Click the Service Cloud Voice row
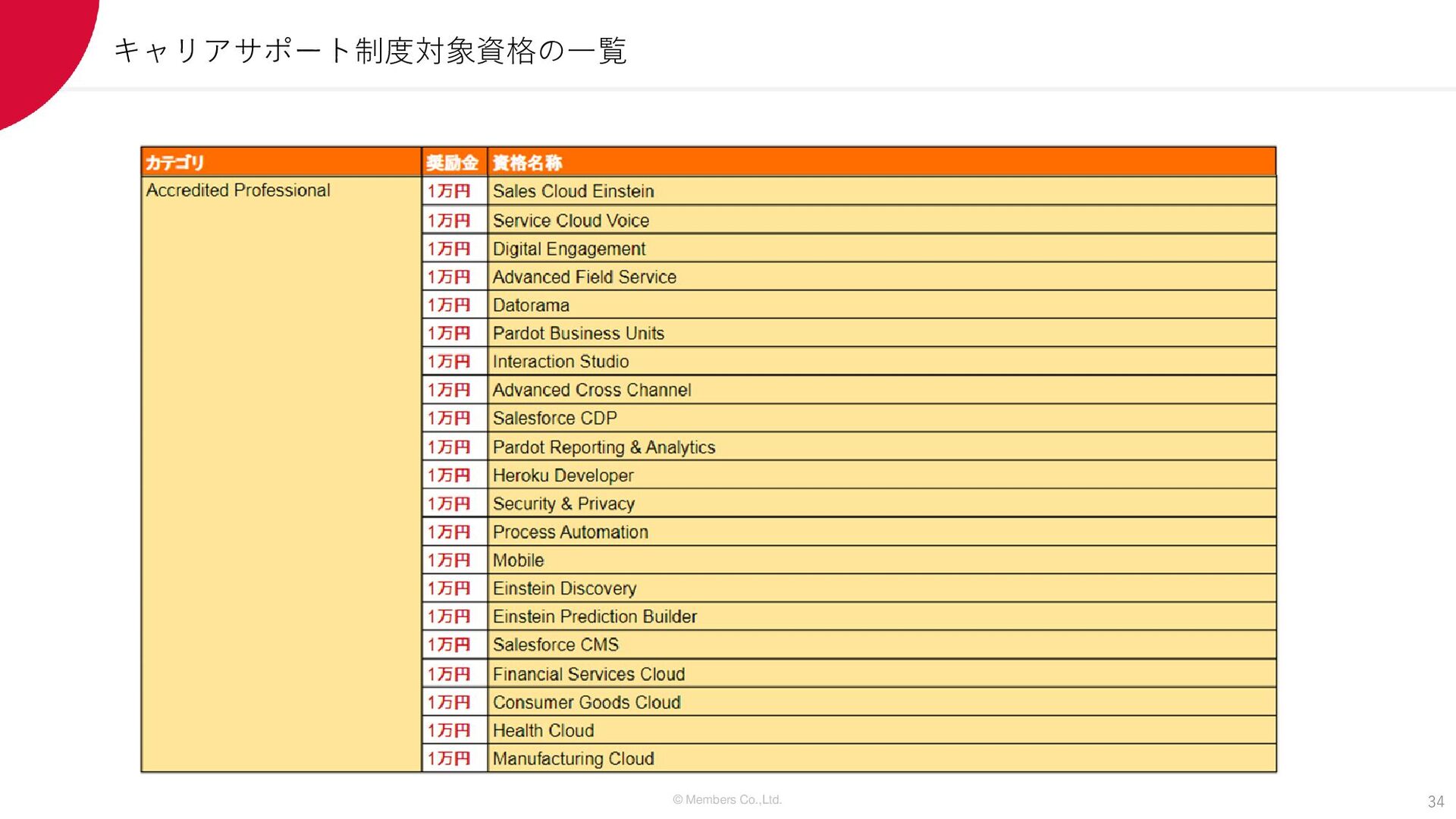The image size is (1456, 819). (x=882, y=220)
